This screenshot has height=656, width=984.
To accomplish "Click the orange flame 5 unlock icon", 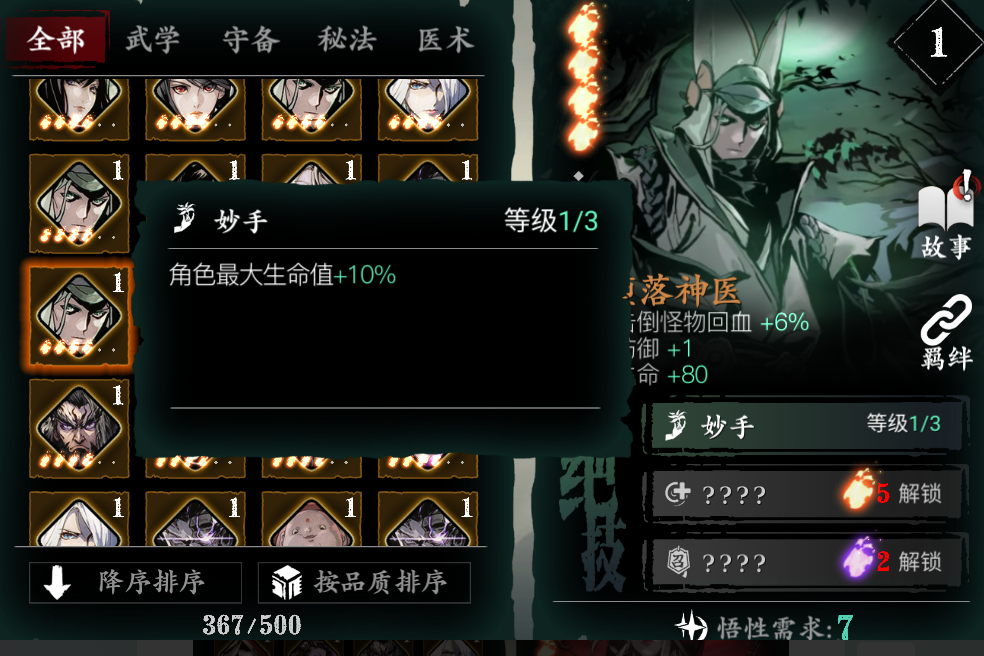I will pos(860,490).
